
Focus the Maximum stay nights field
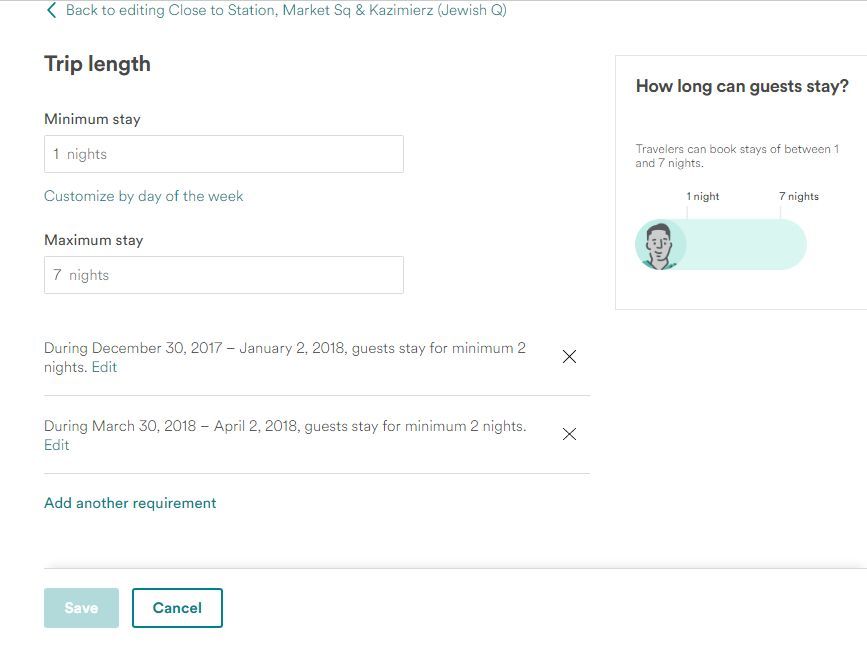(x=223, y=275)
